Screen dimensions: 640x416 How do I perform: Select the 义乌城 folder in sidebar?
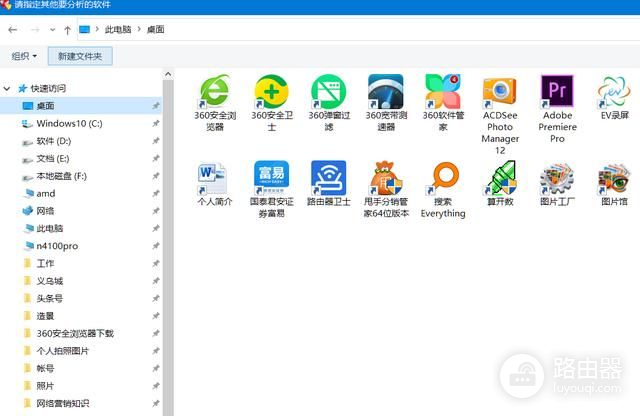tap(50, 281)
